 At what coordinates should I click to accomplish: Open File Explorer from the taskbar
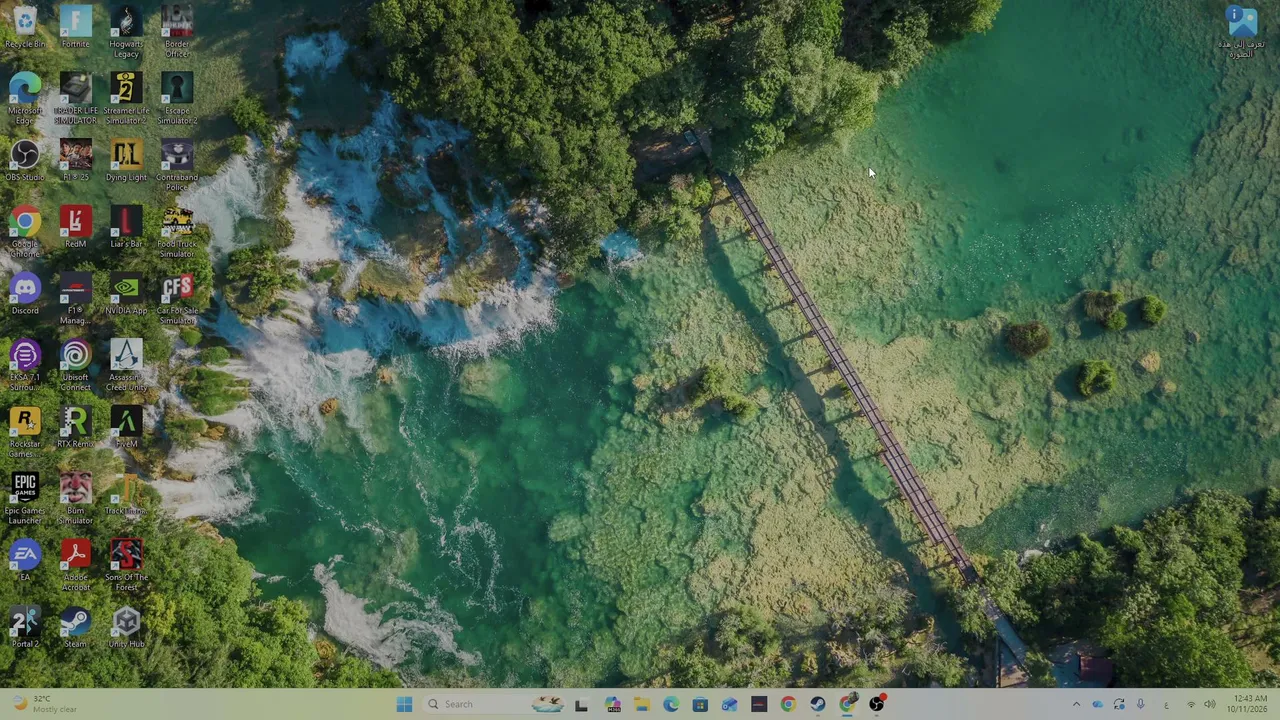[x=642, y=704]
